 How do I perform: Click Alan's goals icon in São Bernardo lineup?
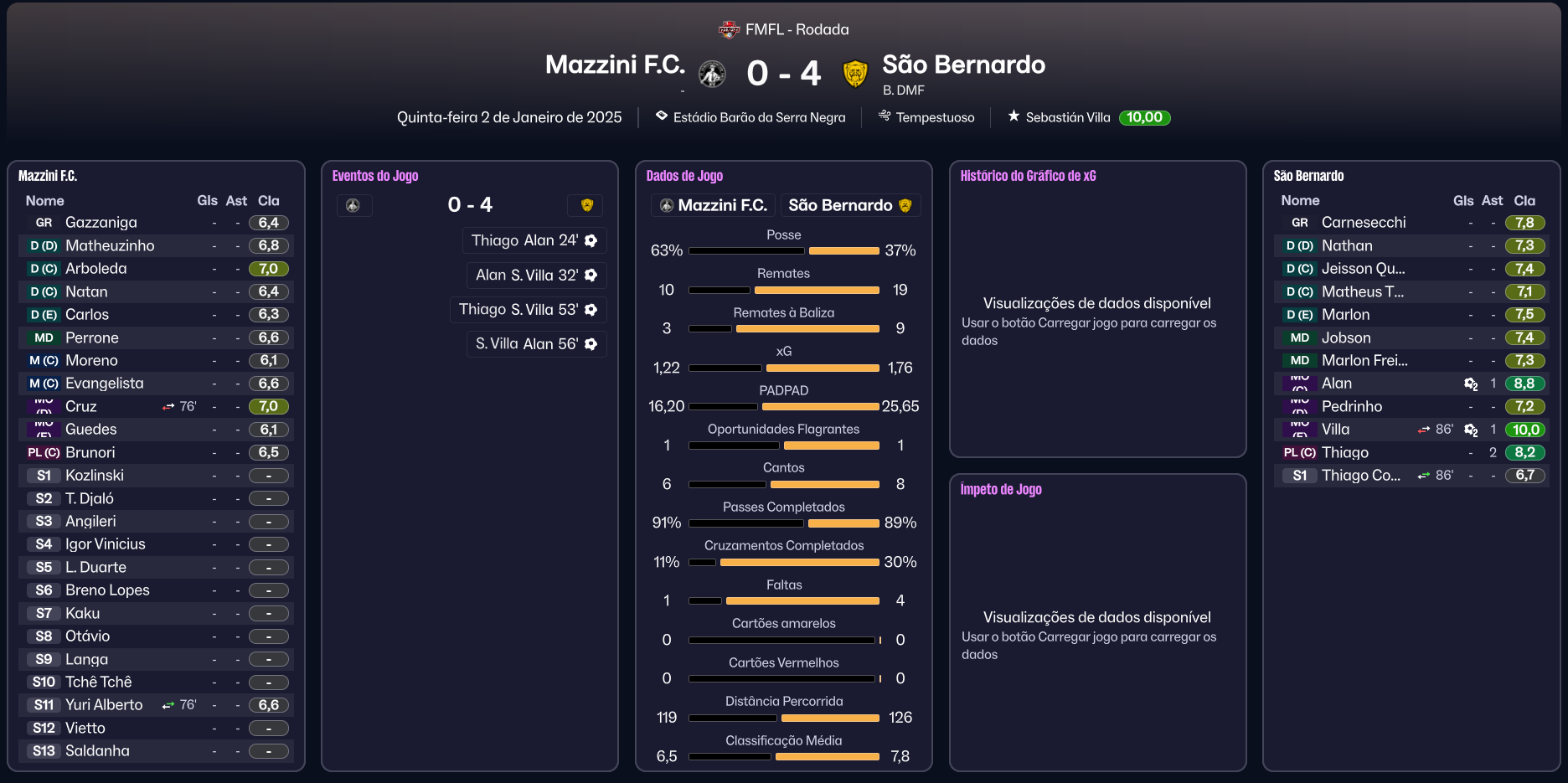pyautogui.click(x=1471, y=384)
